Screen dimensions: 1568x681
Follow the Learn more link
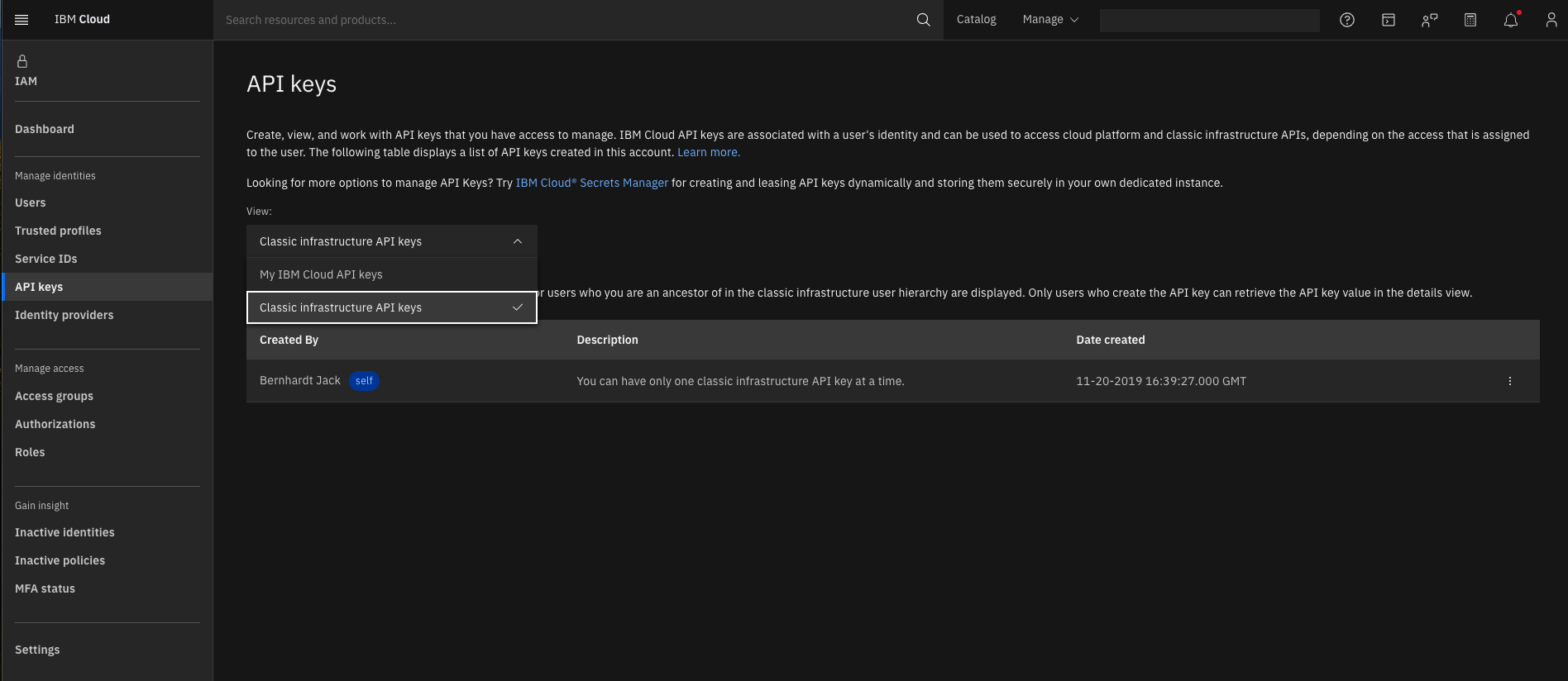[x=709, y=152]
